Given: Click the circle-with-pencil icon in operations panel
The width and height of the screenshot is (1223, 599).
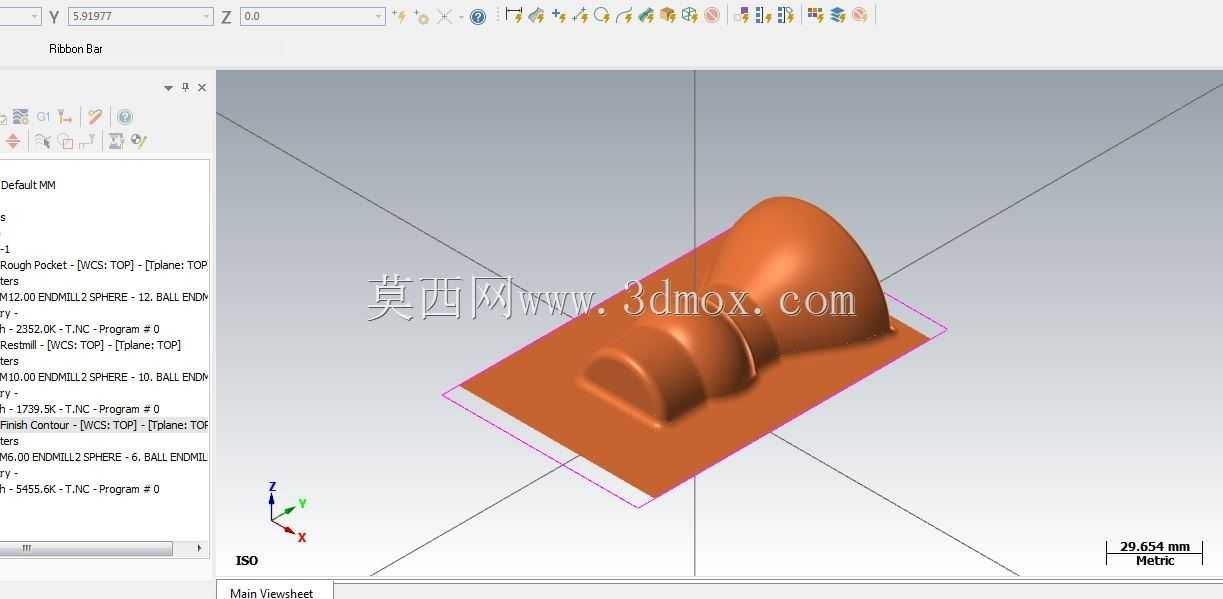Looking at the screenshot, I should coord(139,141).
